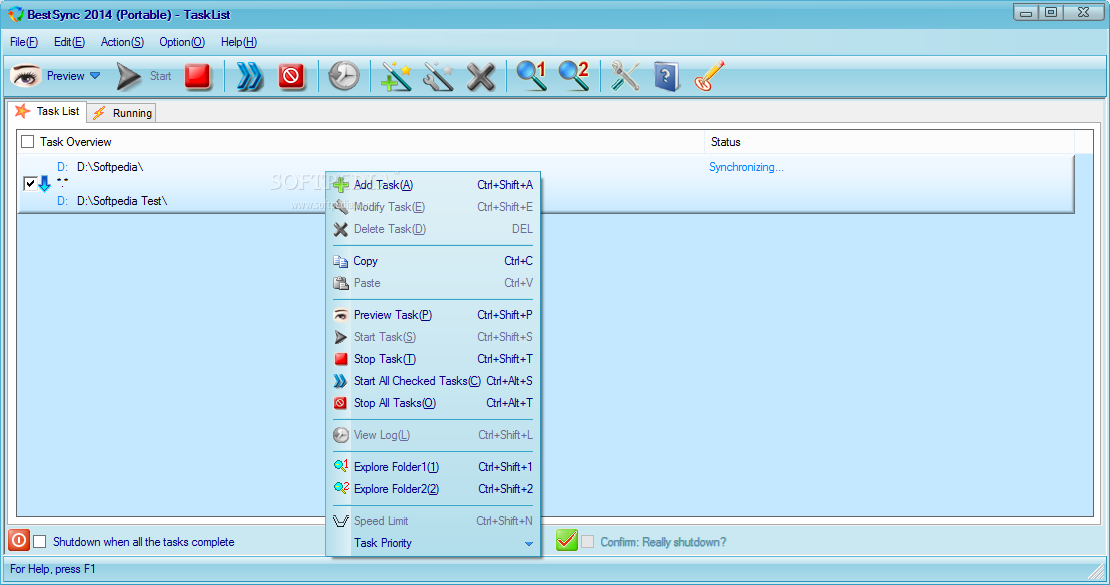Toggle Confirm: Really shutdown? checkbox
The image size is (1110, 585).
coord(588,542)
